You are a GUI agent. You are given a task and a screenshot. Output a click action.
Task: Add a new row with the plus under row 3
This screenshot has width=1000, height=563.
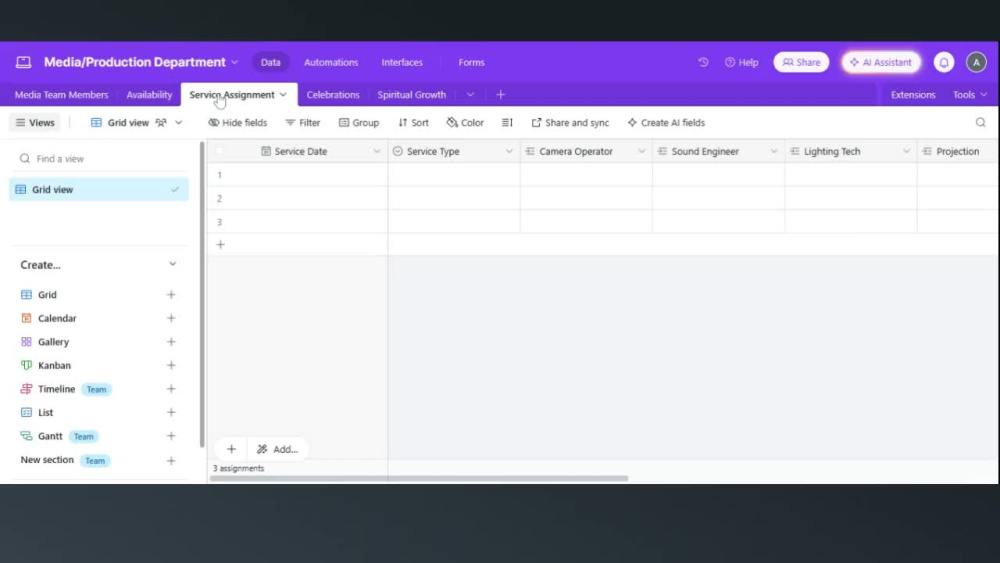221,244
